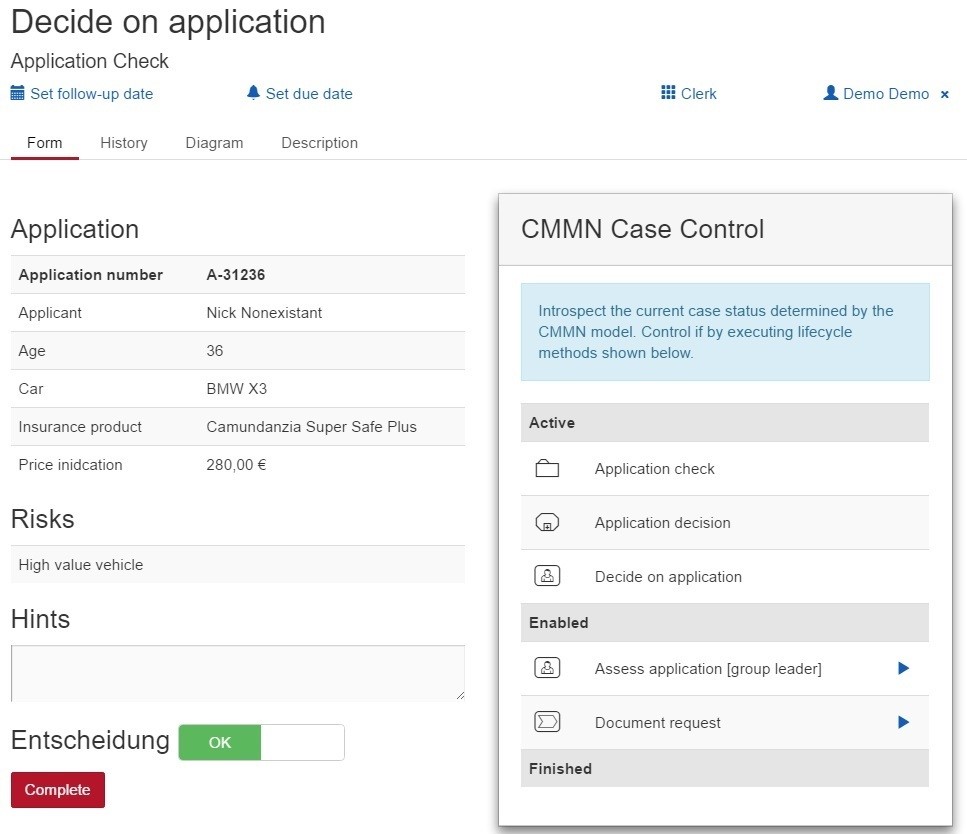This screenshot has height=834, width=967.
Task: Click the event icon for Document request
Action: pyautogui.click(x=547, y=722)
